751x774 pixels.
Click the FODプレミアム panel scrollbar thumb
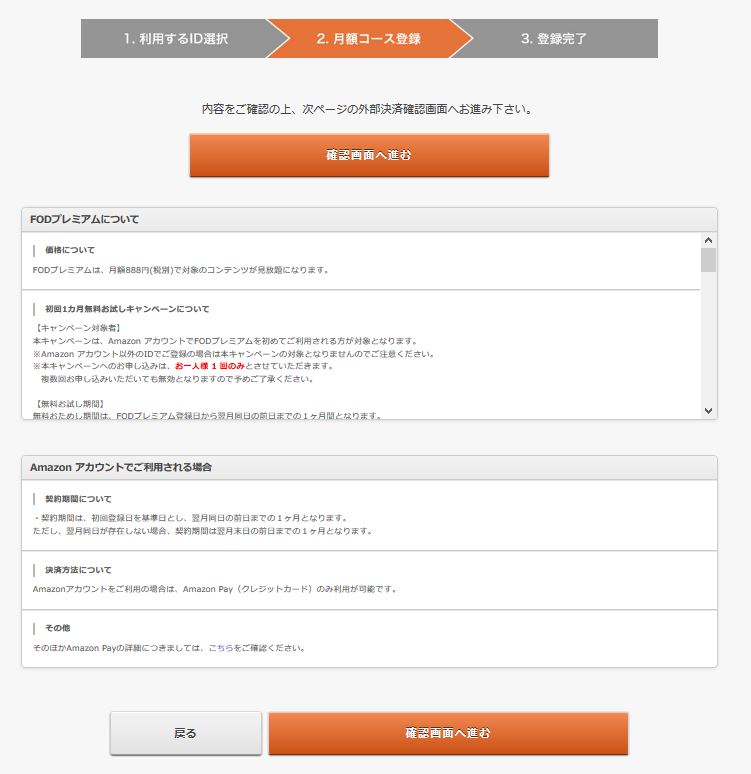pyautogui.click(x=708, y=260)
